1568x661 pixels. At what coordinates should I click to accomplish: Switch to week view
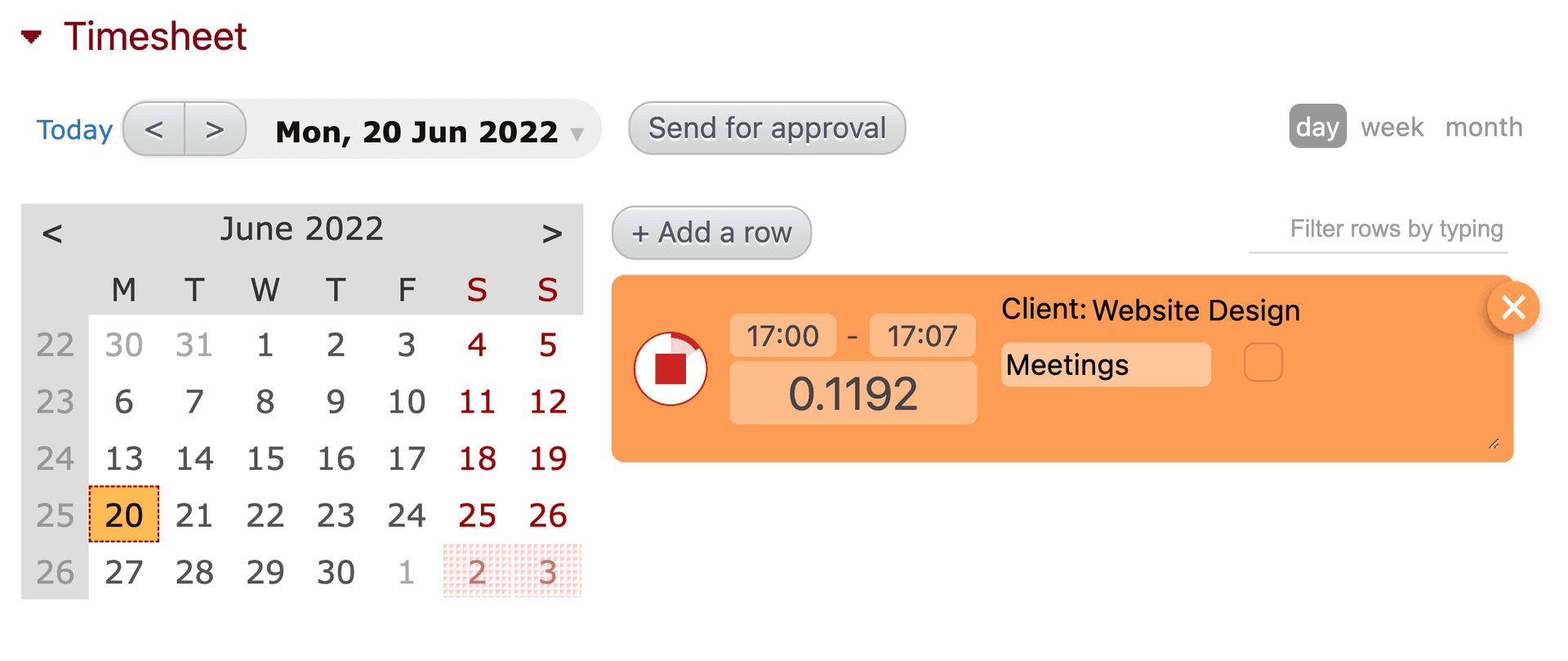[1391, 127]
